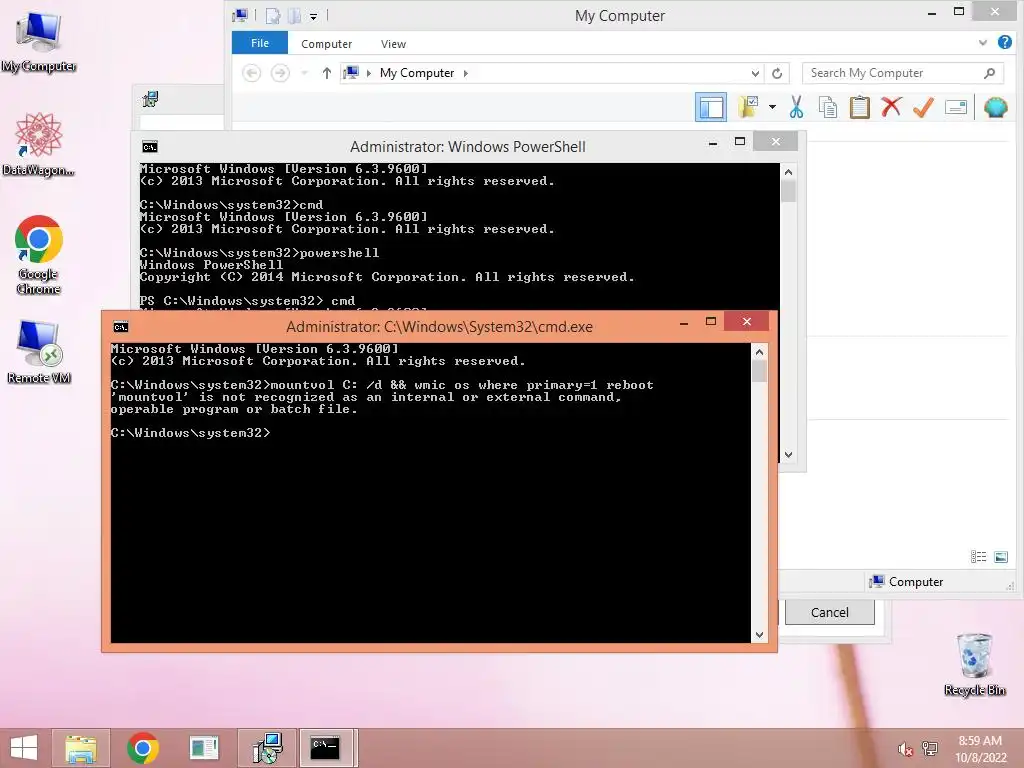Image resolution: width=1024 pixels, height=768 pixels.
Task: Click the quick access New folder icon in title bar
Action: tap(294, 16)
